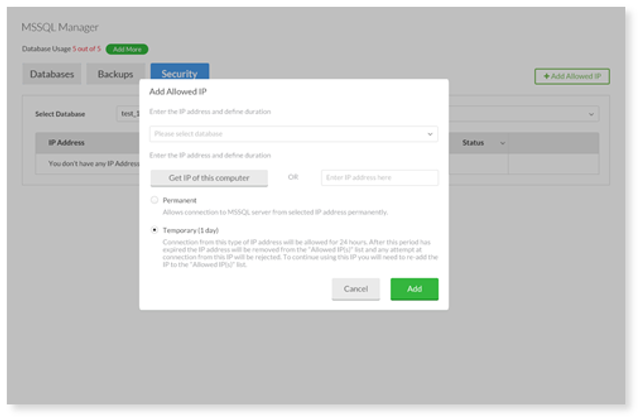
Task: Click the green Add More button
Action: (x=127, y=49)
